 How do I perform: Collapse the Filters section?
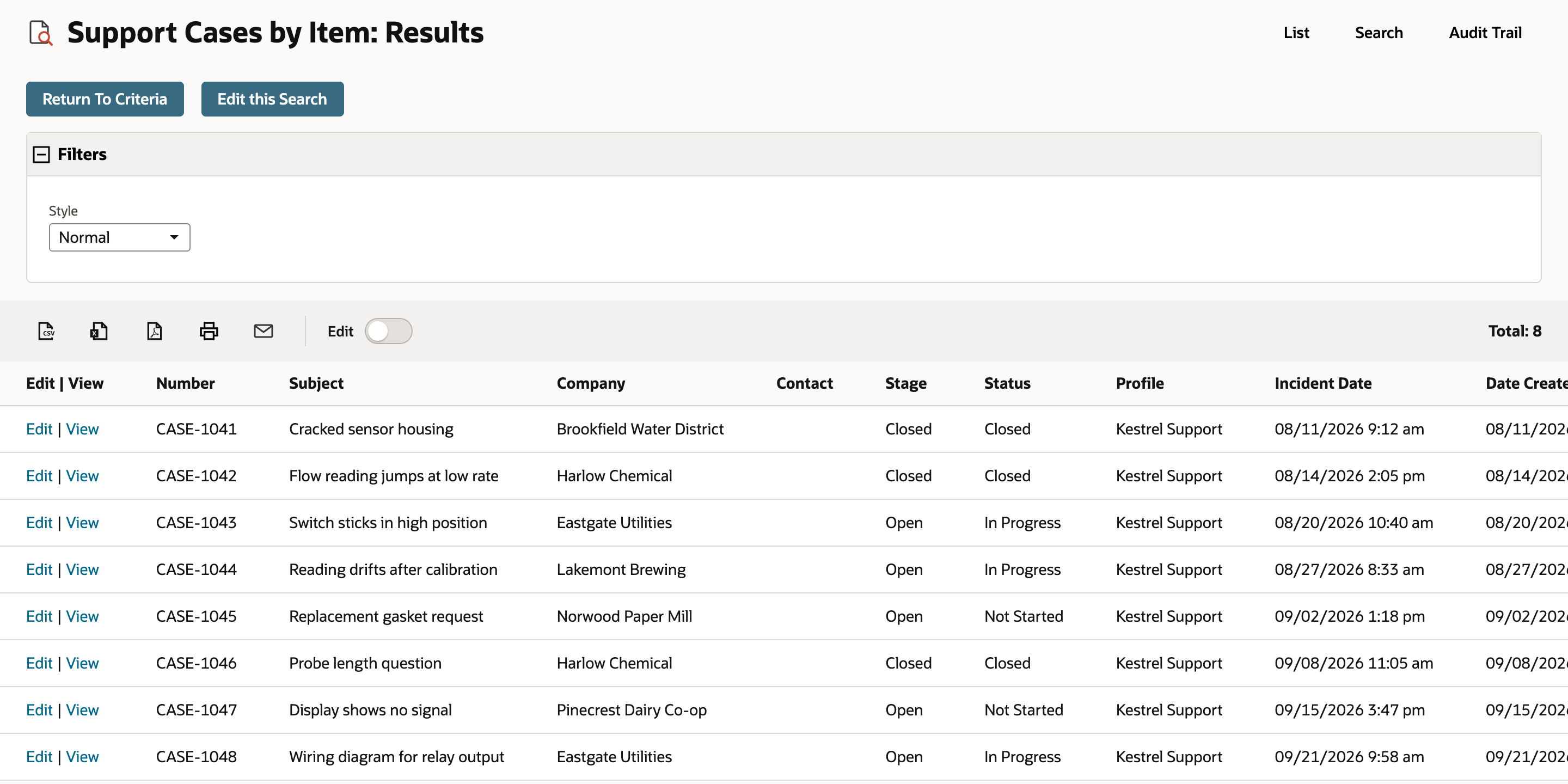(41, 155)
